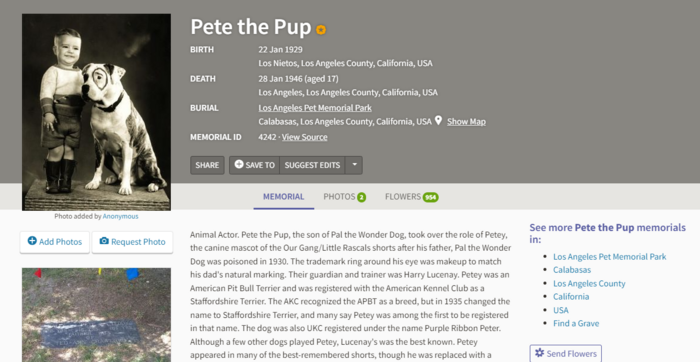Visit the Anonymous contributor profile link
This screenshot has width=700, height=362.
[121, 216]
